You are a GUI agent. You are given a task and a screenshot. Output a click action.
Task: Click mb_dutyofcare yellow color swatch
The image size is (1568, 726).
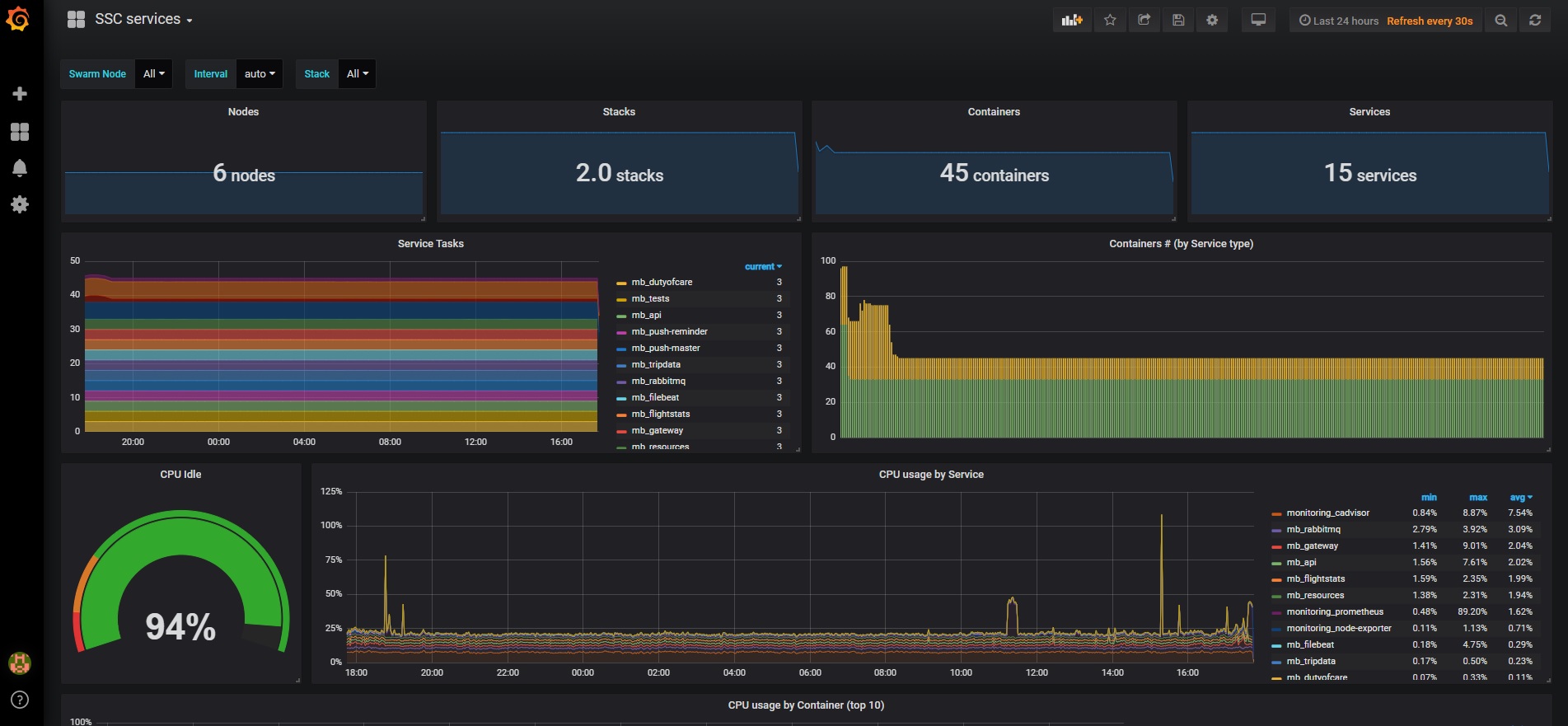pos(621,283)
